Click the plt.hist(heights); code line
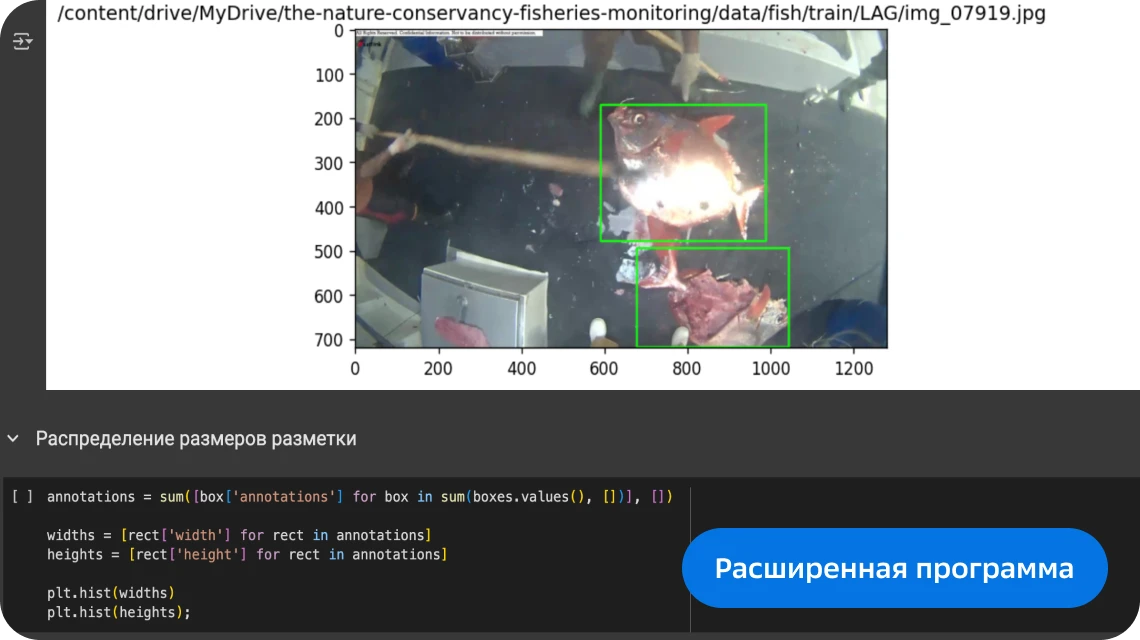Viewport: 1140px width, 640px height. click(118, 612)
